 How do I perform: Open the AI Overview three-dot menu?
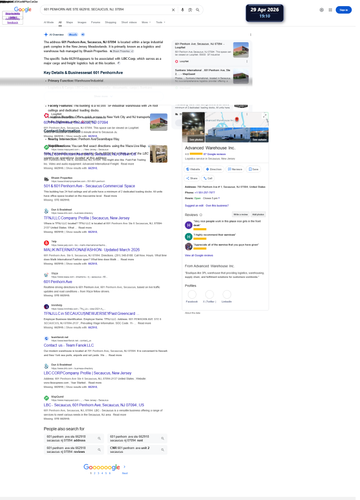pos(251,35)
